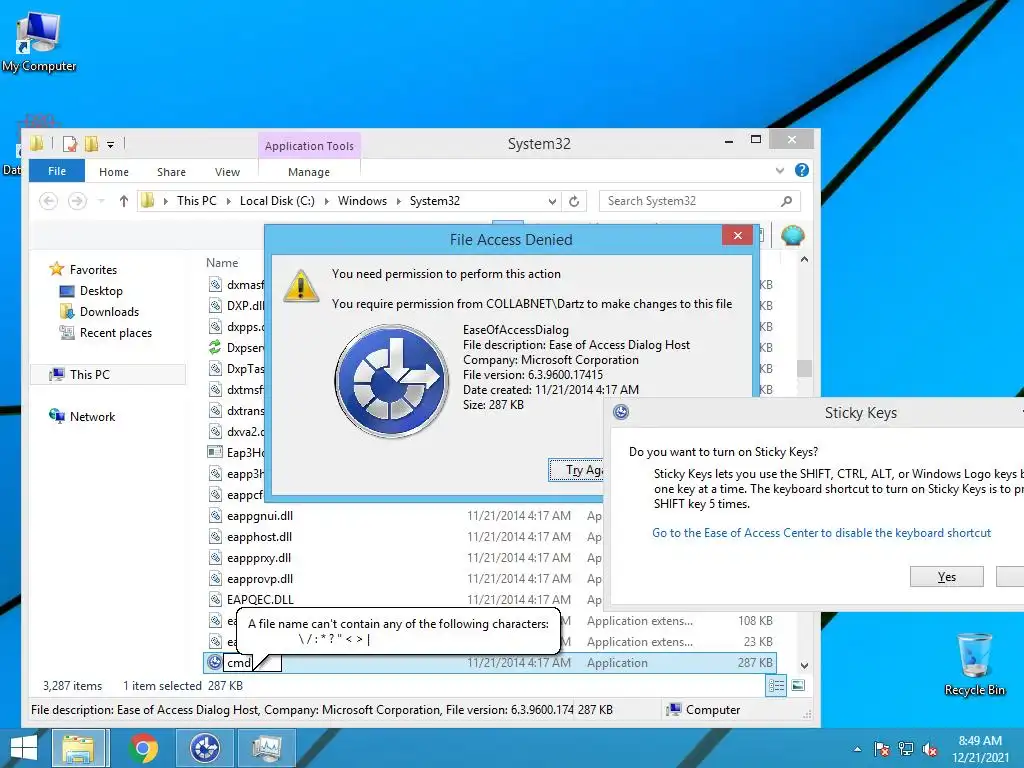Viewport: 1024px width, 768px height.
Task: Open Customize Quick Access Toolbar dropdown
Action: [x=110, y=144]
